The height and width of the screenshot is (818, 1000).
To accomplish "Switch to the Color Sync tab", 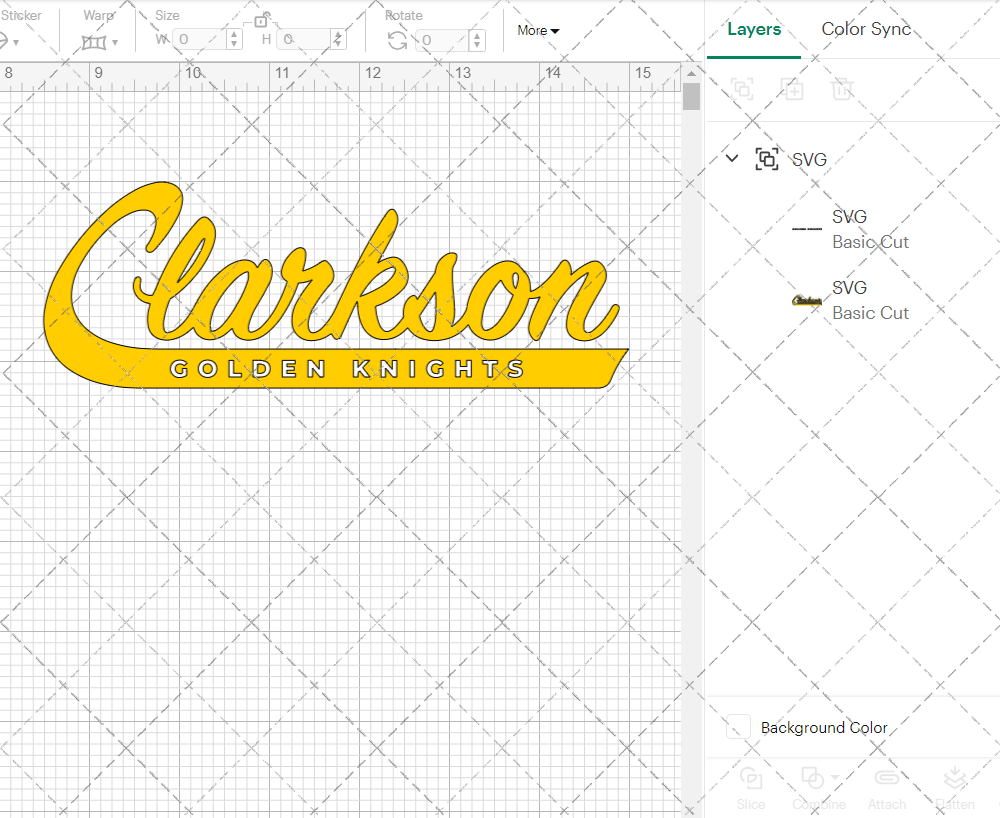I will (866, 29).
